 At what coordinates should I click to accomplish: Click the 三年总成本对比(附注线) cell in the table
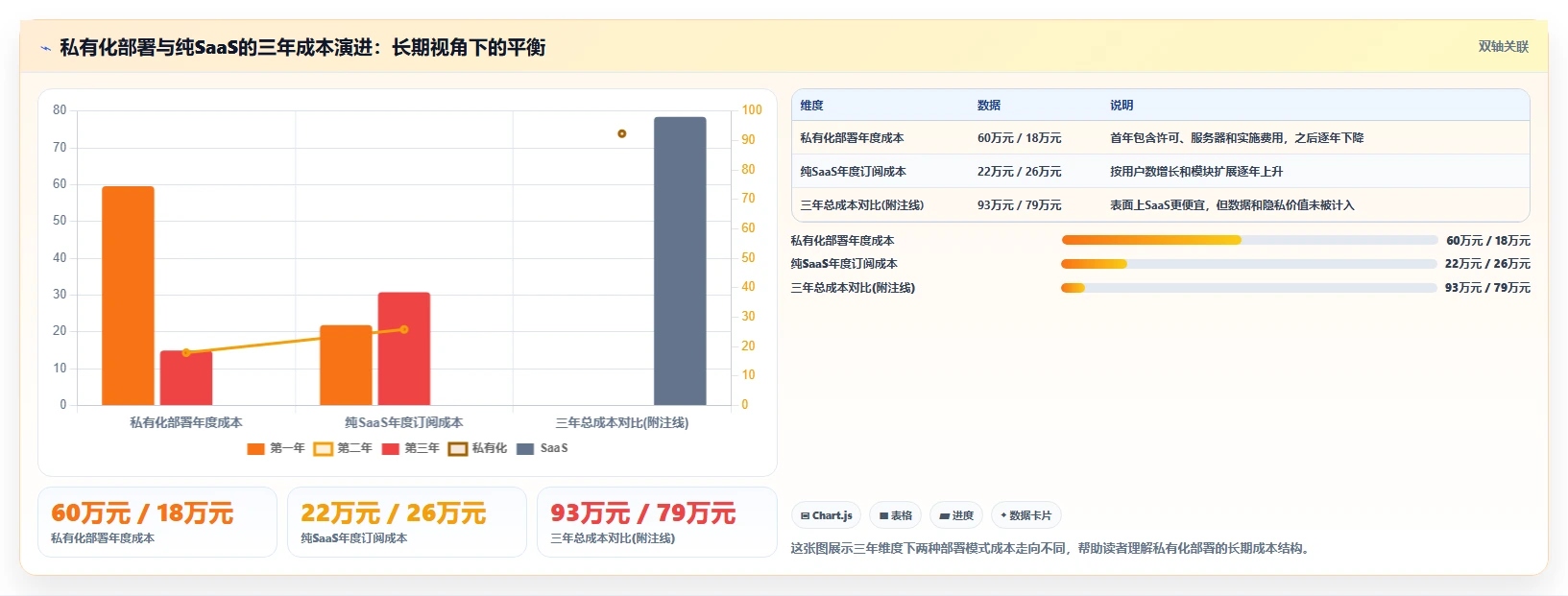[x=861, y=205]
